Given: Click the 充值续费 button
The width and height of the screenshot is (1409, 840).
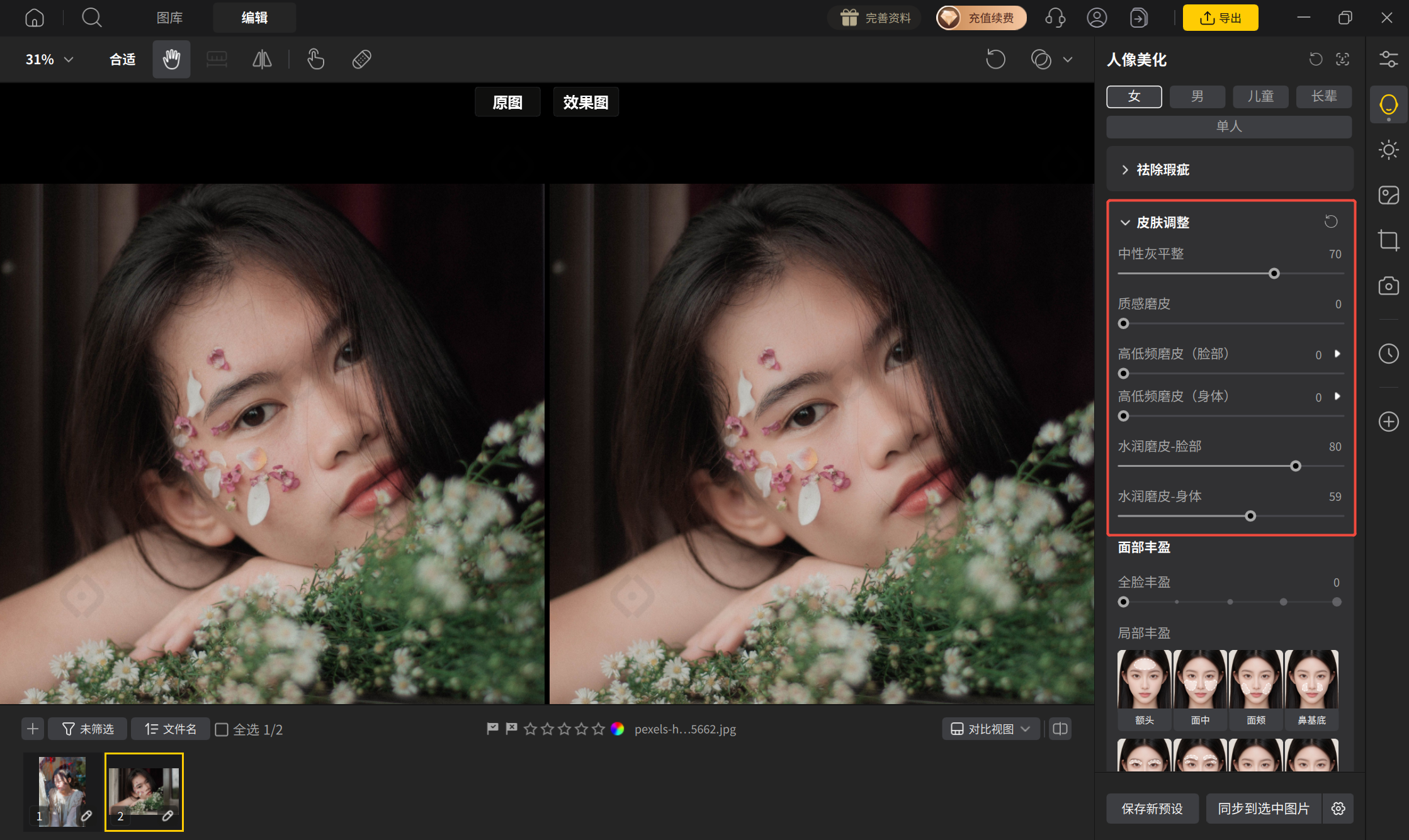Looking at the screenshot, I should pos(982,18).
